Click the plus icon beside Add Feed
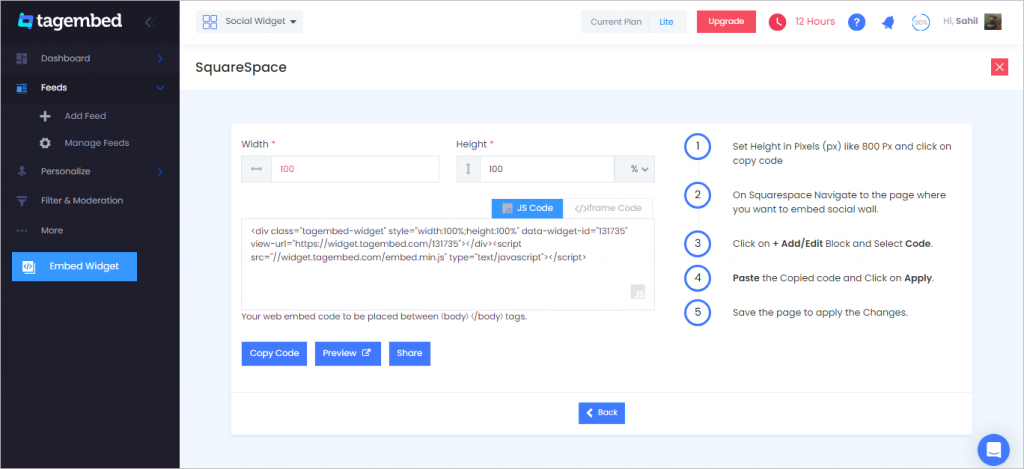Viewport: 1024px width, 469px height. tap(45, 116)
